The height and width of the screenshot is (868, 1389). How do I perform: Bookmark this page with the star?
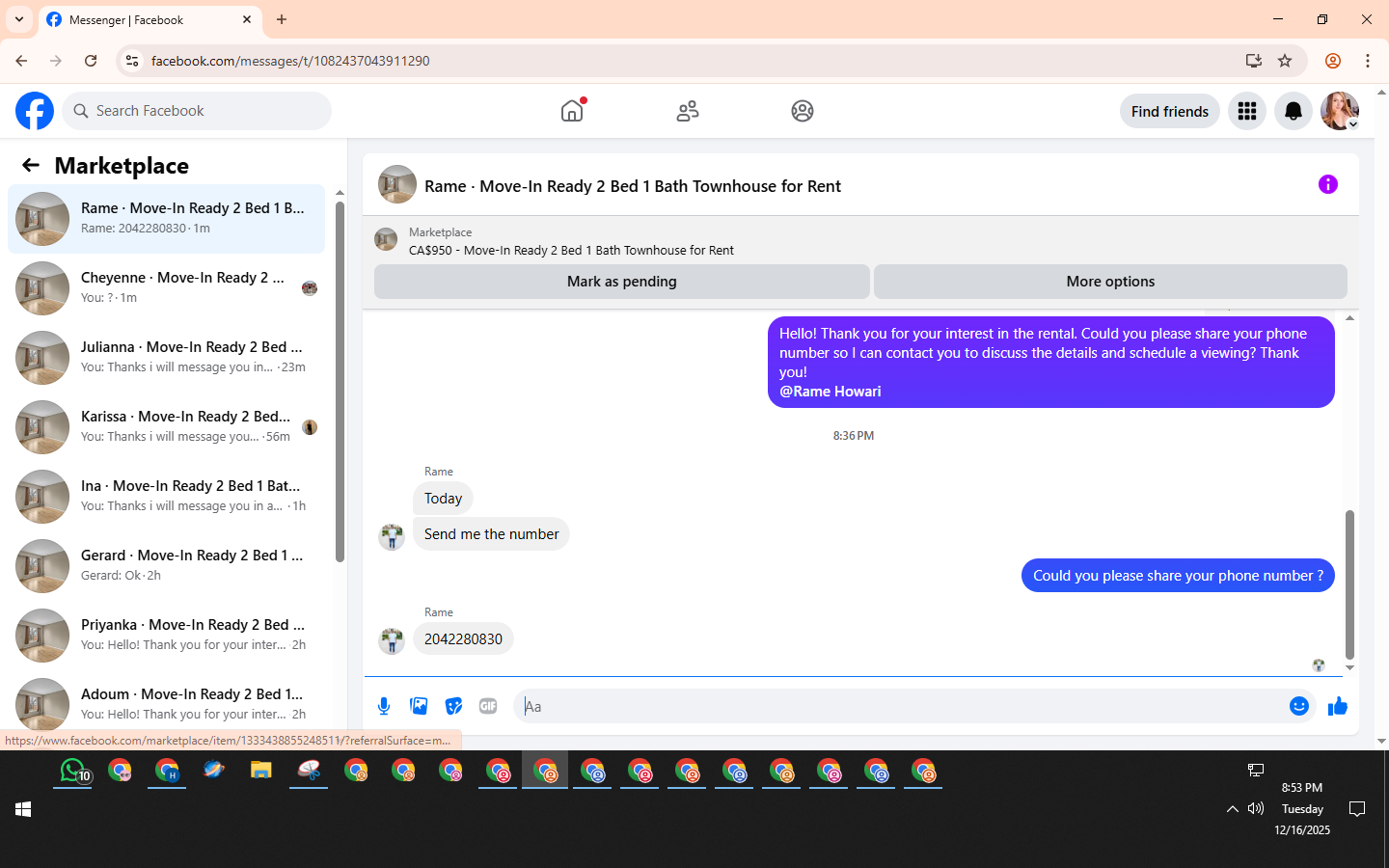(x=1285, y=61)
